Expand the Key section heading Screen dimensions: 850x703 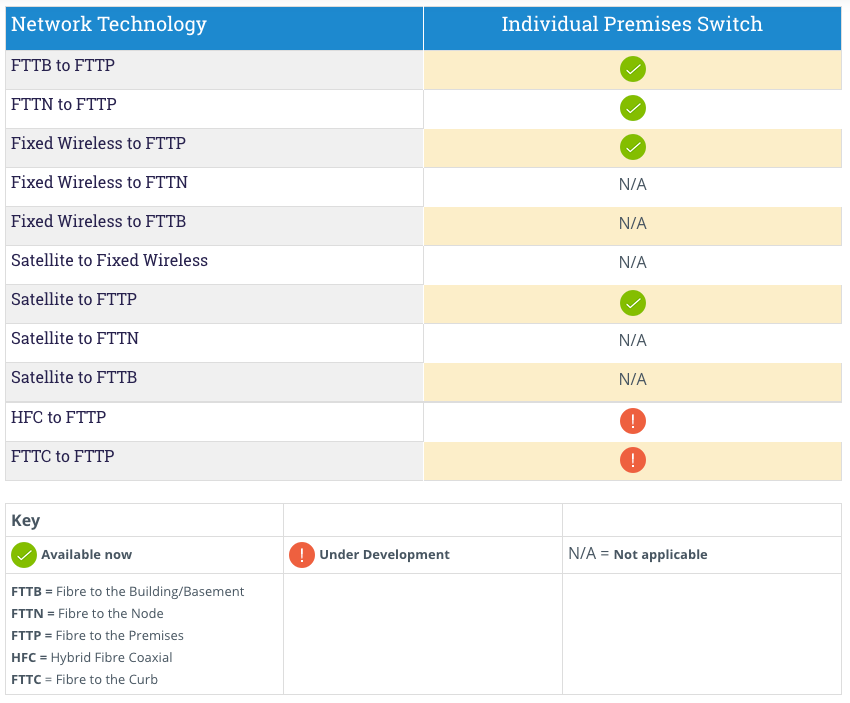(x=26, y=519)
